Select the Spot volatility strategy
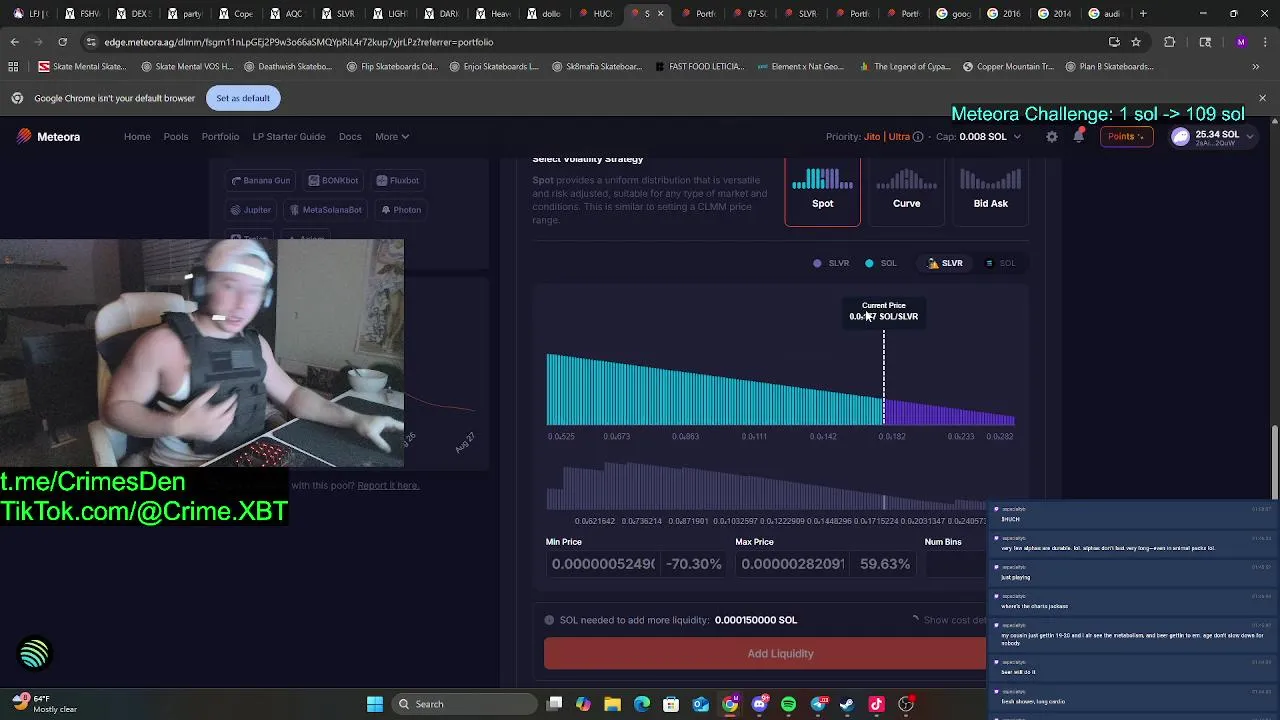This screenshot has height=720, width=1280. pos(822,191)
